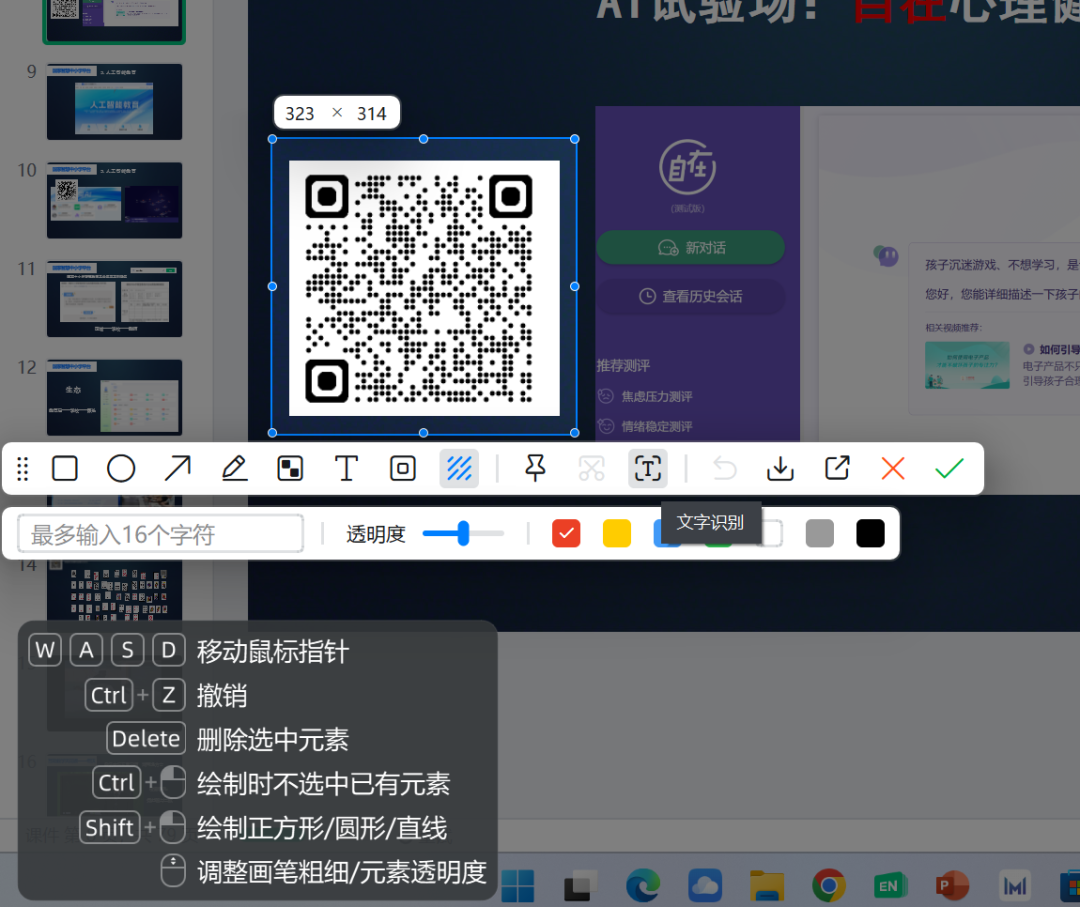
Task: Open Google Chrome from the taskbar
Action: coord(830,886)
